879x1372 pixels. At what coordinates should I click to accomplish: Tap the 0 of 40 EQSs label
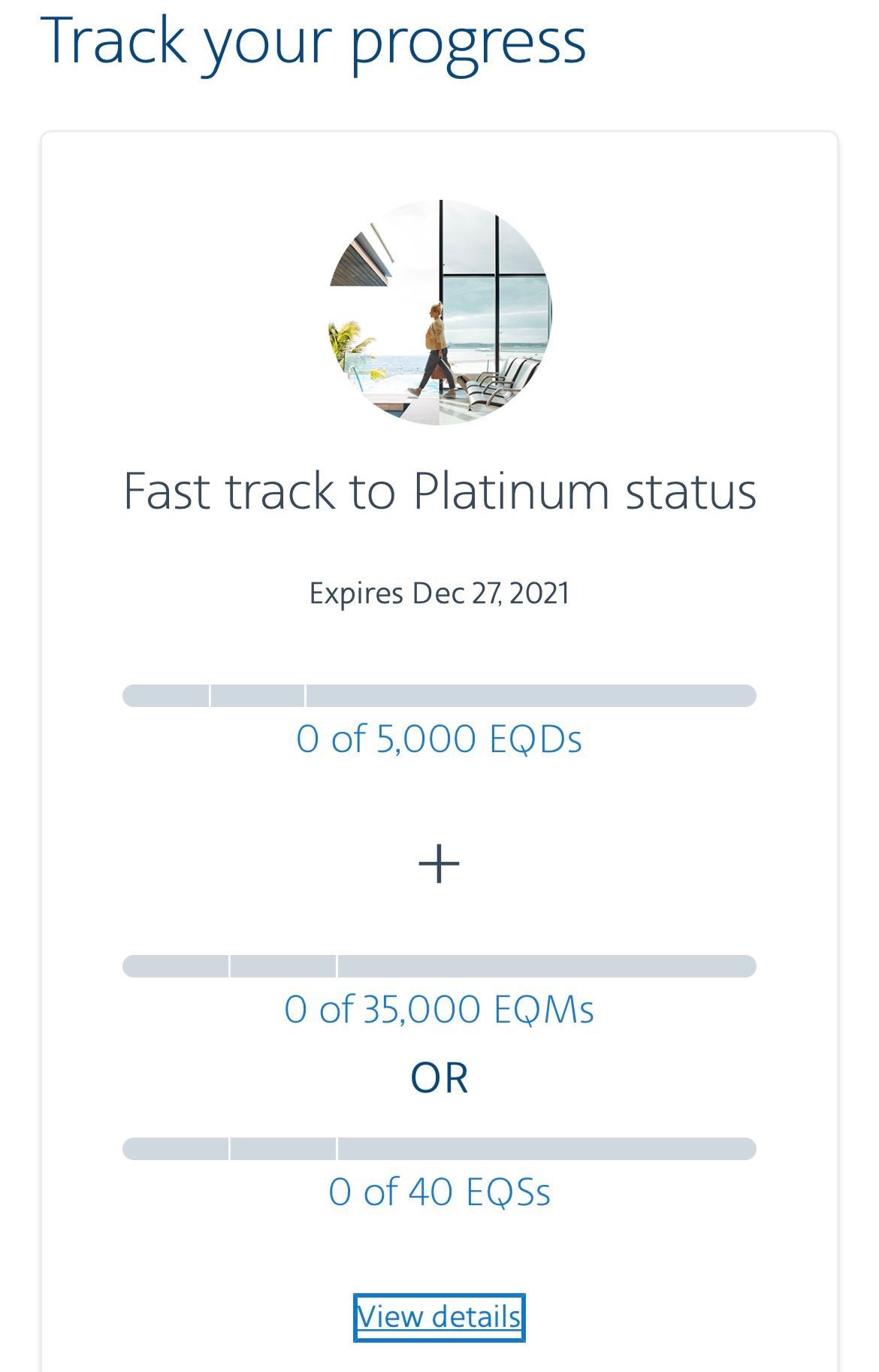tap(439, 1192)
